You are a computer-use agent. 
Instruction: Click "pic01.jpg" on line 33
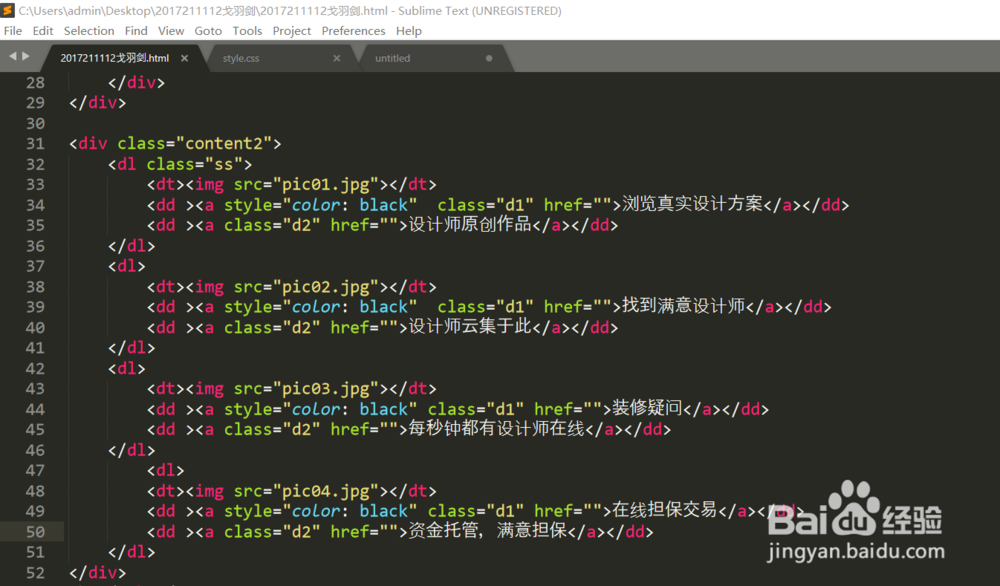click(x=326, y=184)
